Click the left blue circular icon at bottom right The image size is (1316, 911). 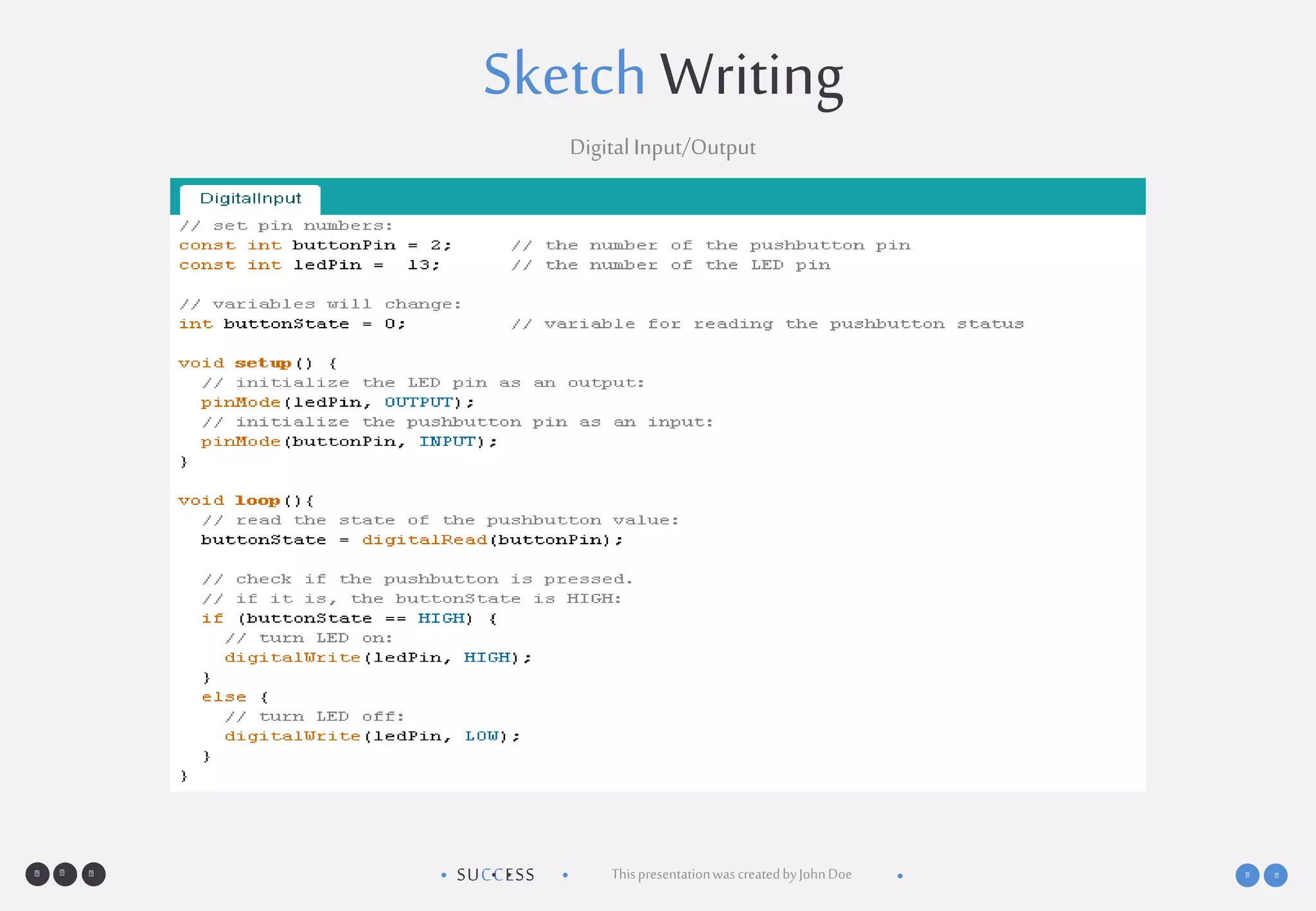coord(1247,875)
